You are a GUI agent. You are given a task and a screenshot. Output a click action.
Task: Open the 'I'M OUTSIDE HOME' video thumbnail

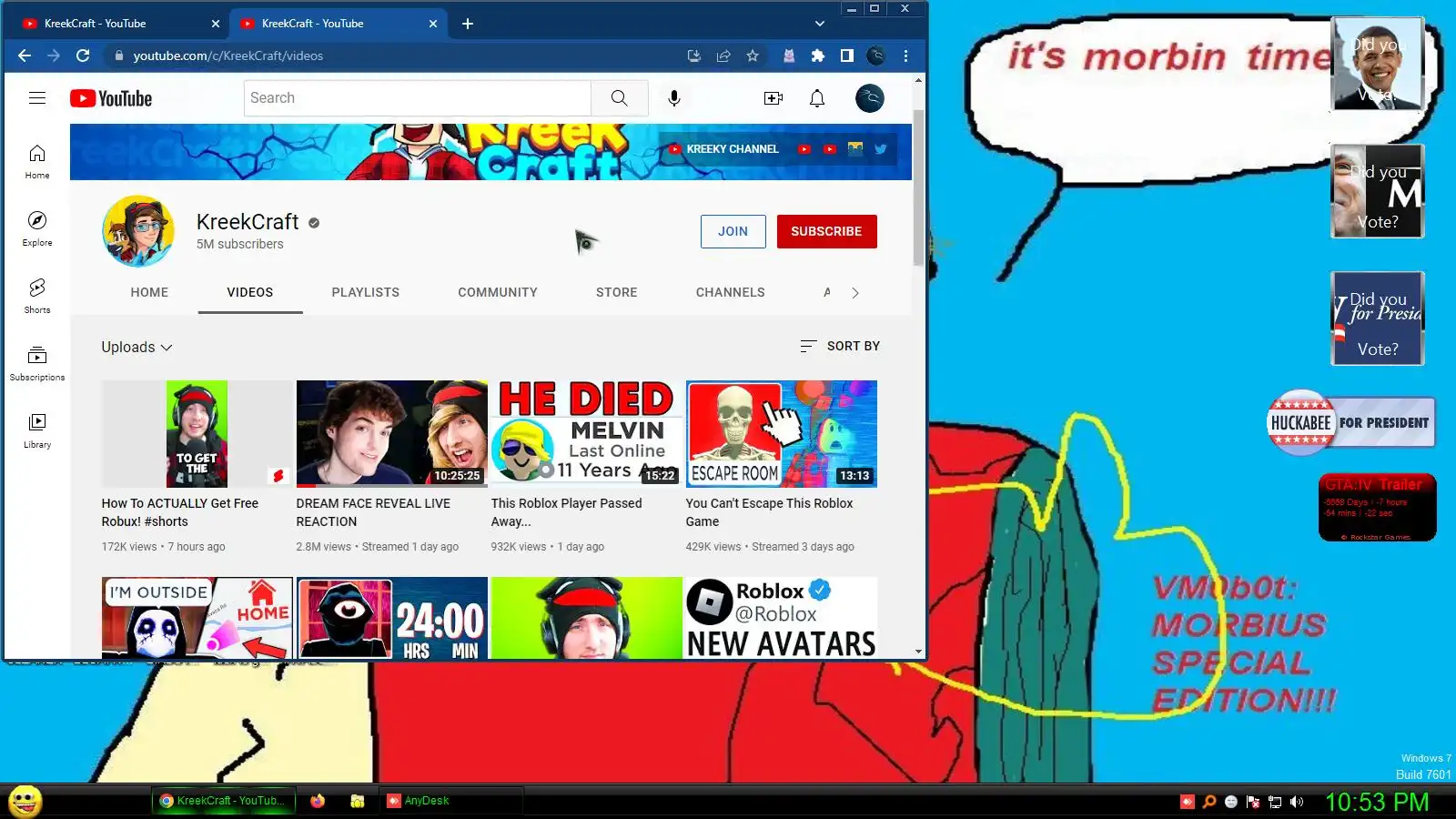coord(197,618)
